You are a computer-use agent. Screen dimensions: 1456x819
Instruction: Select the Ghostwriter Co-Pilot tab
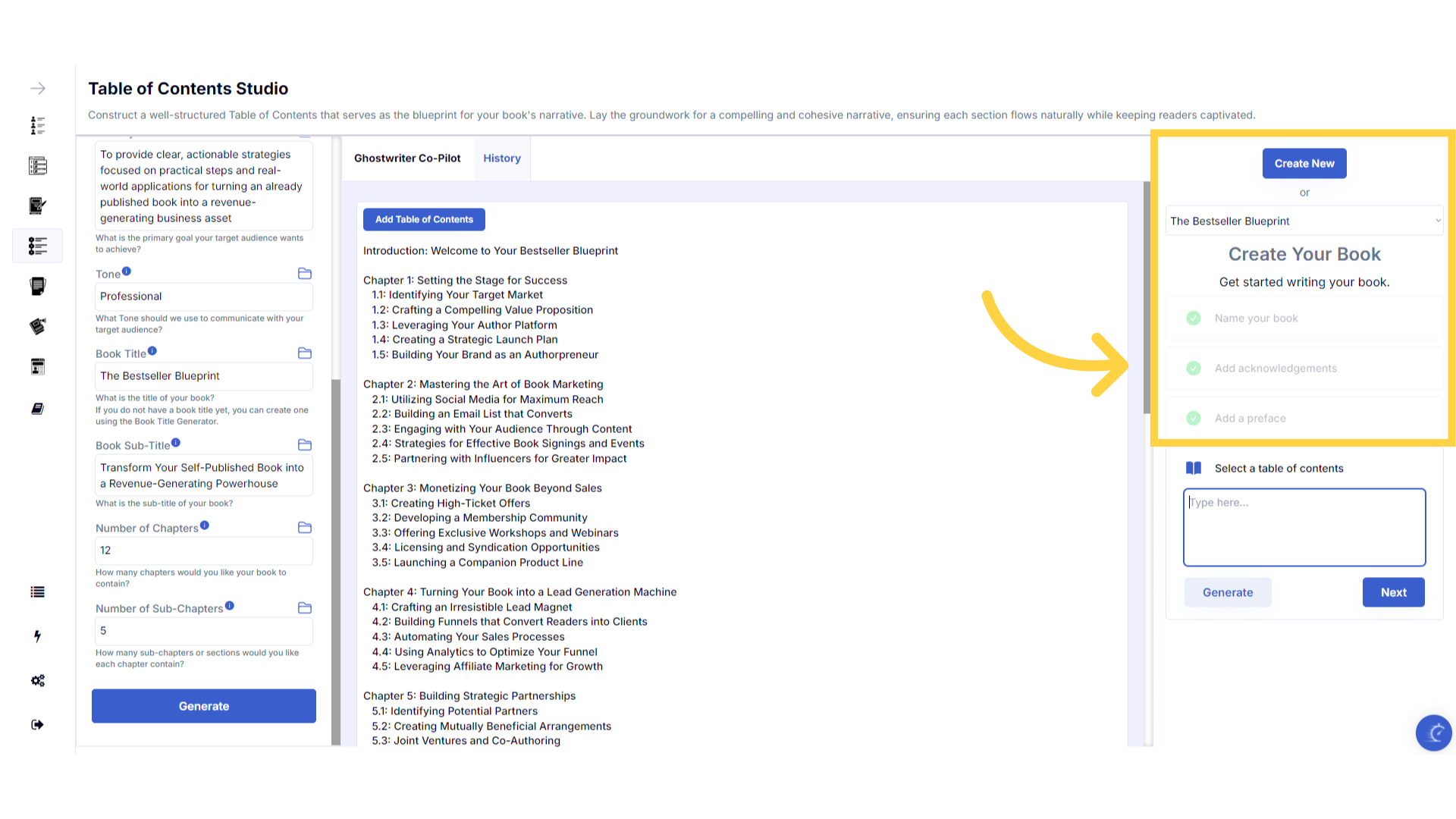pyautogui.click(x=407, y=158)
